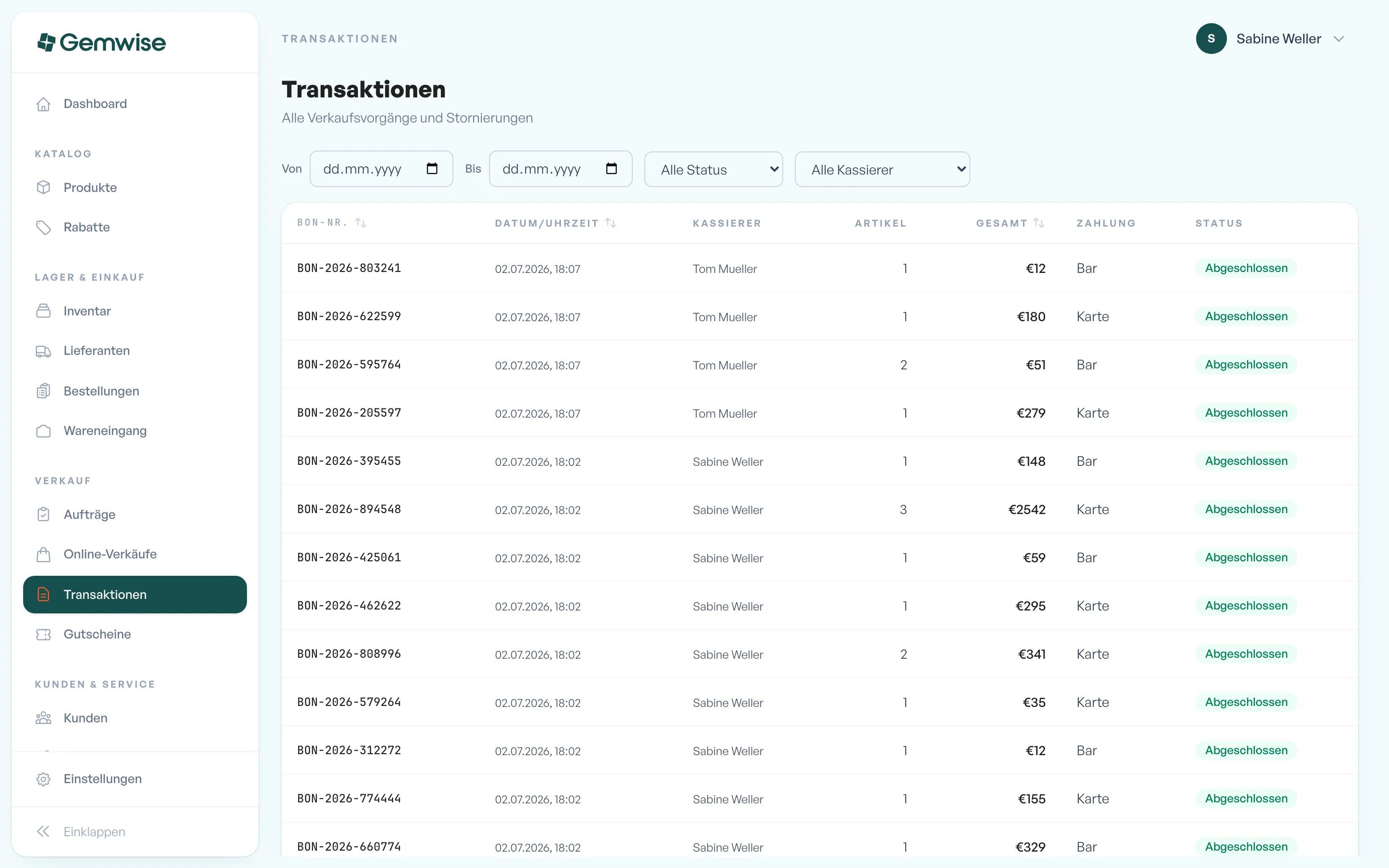1389x868 pixels.
Task: Click sort arrows next to Datum/Uhrzeit
Action: tap(611, 223)
